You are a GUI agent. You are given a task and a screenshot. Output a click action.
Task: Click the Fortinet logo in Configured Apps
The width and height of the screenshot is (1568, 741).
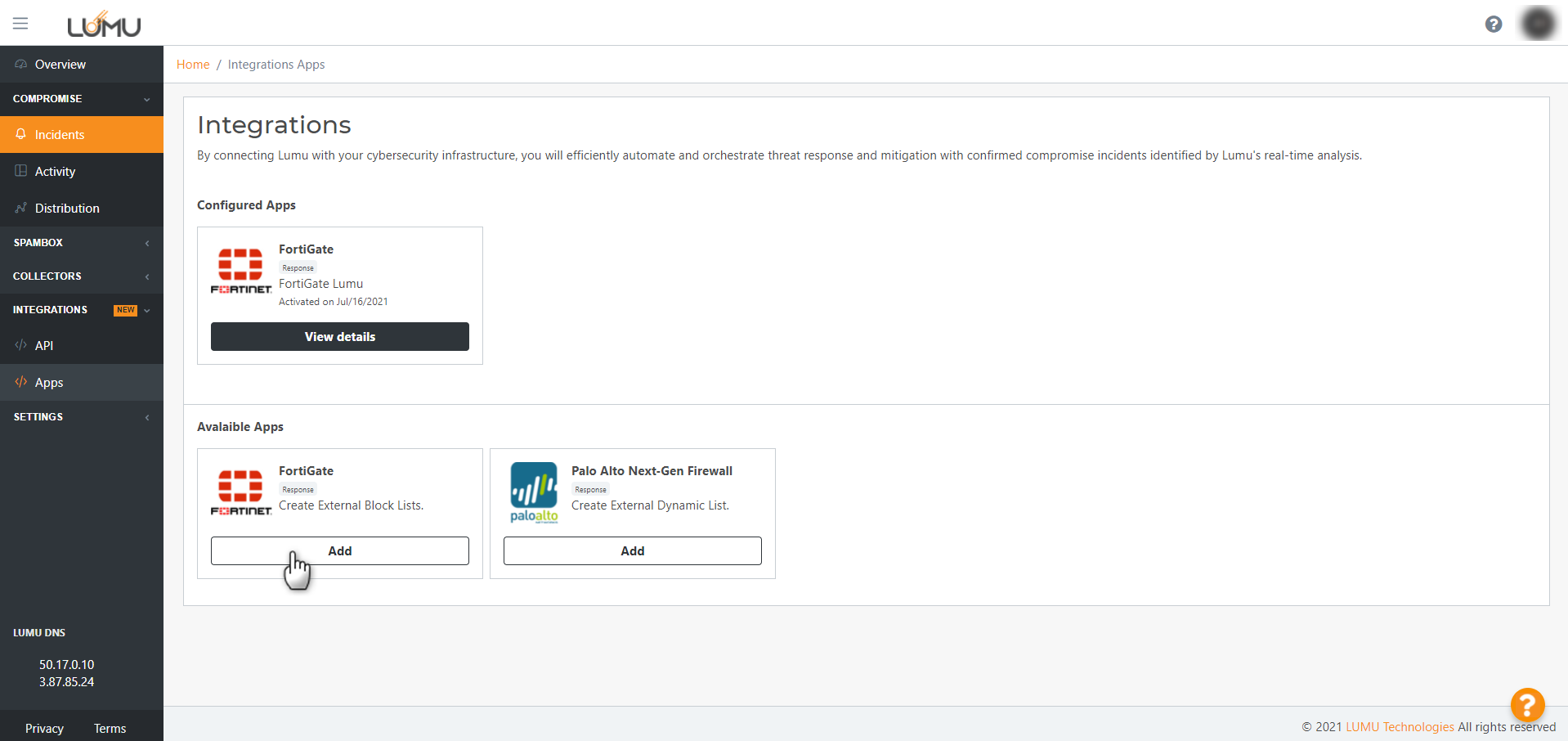click(x=241, y=271)
